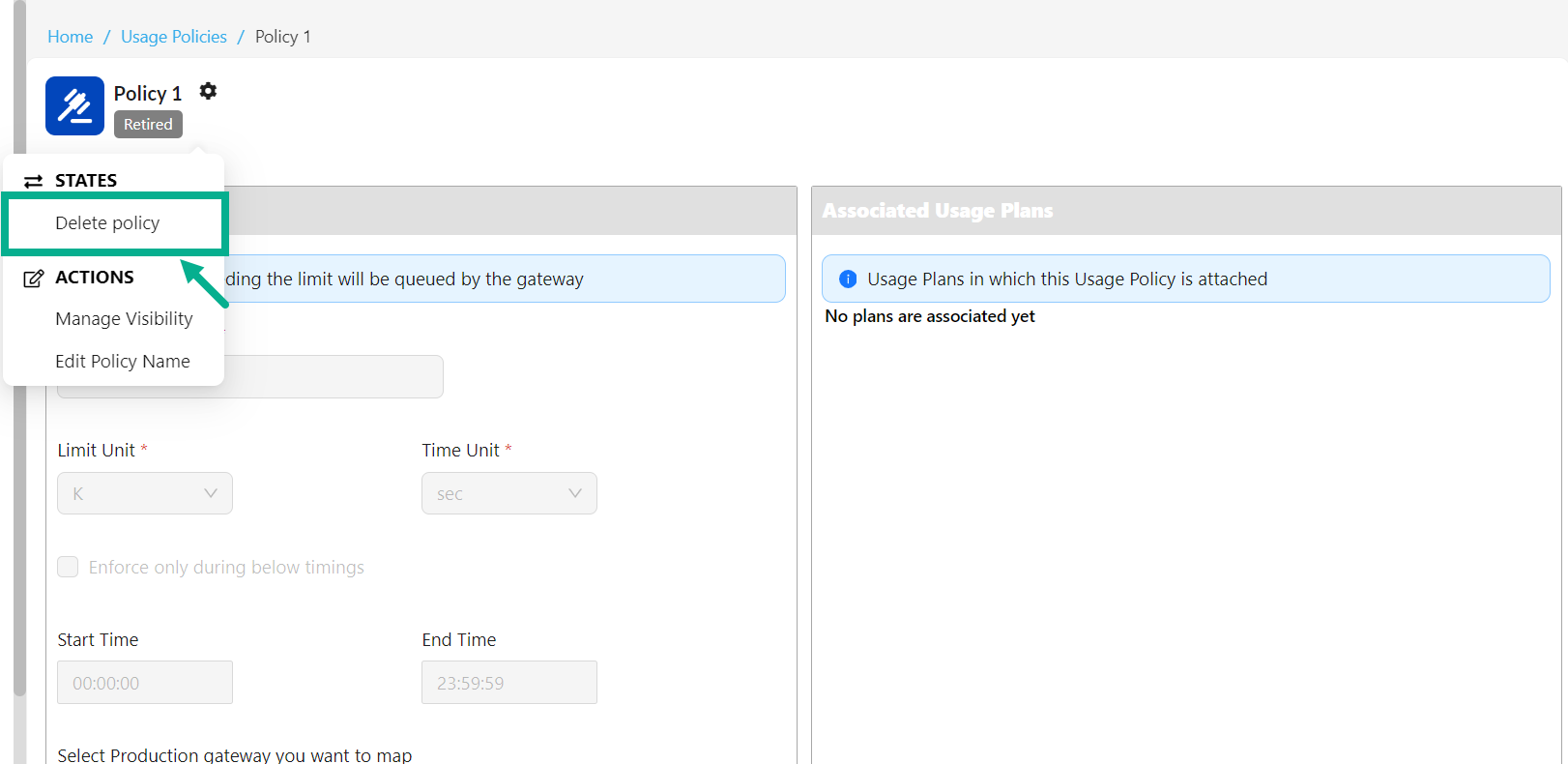Click the Policy 1 breadcrumb item
The width and height of the screenshot is (1568, 764).
282,37
